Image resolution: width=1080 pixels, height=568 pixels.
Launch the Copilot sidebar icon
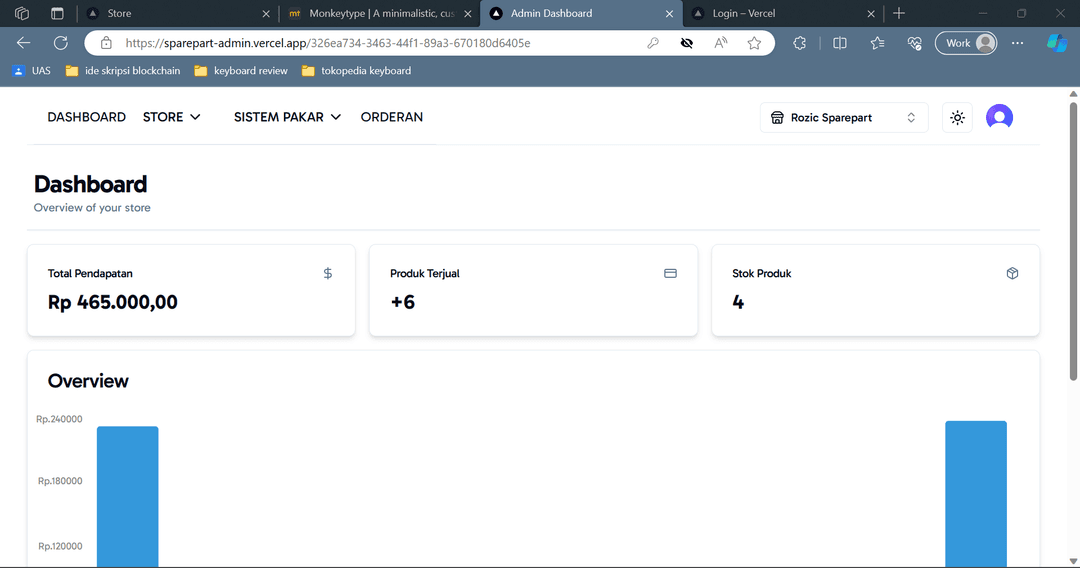1057,43
